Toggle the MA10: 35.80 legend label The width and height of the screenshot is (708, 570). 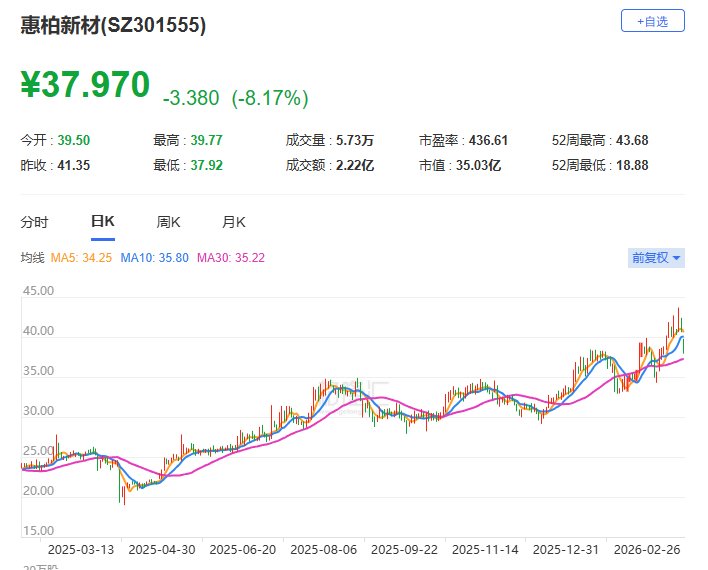tap(154, 258)
